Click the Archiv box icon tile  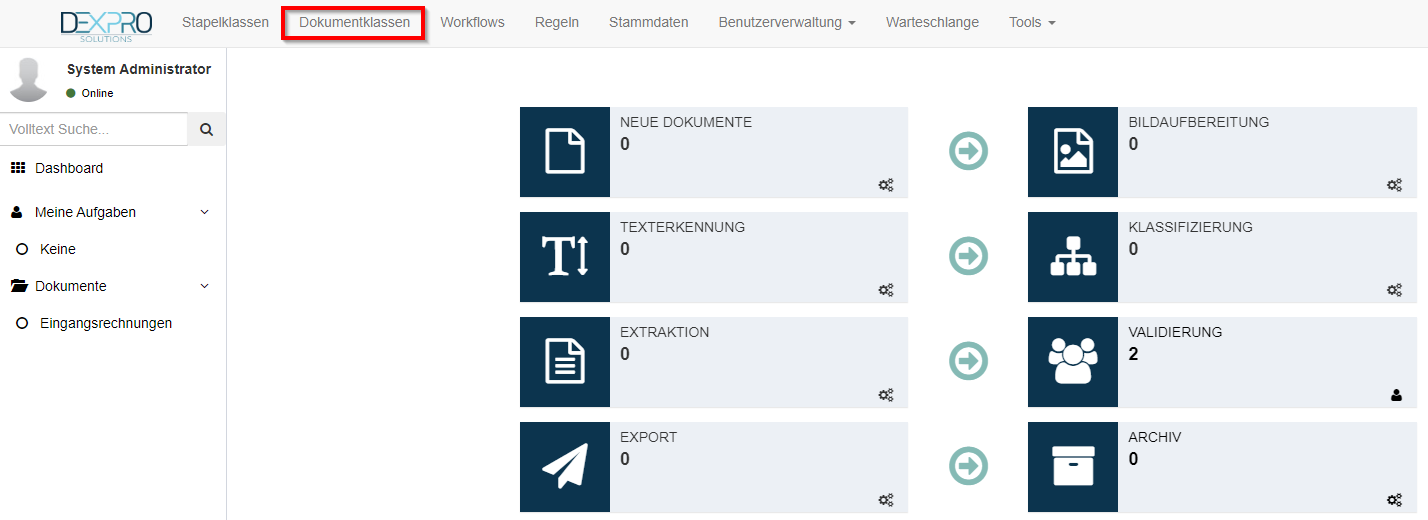click(1072, 467)
